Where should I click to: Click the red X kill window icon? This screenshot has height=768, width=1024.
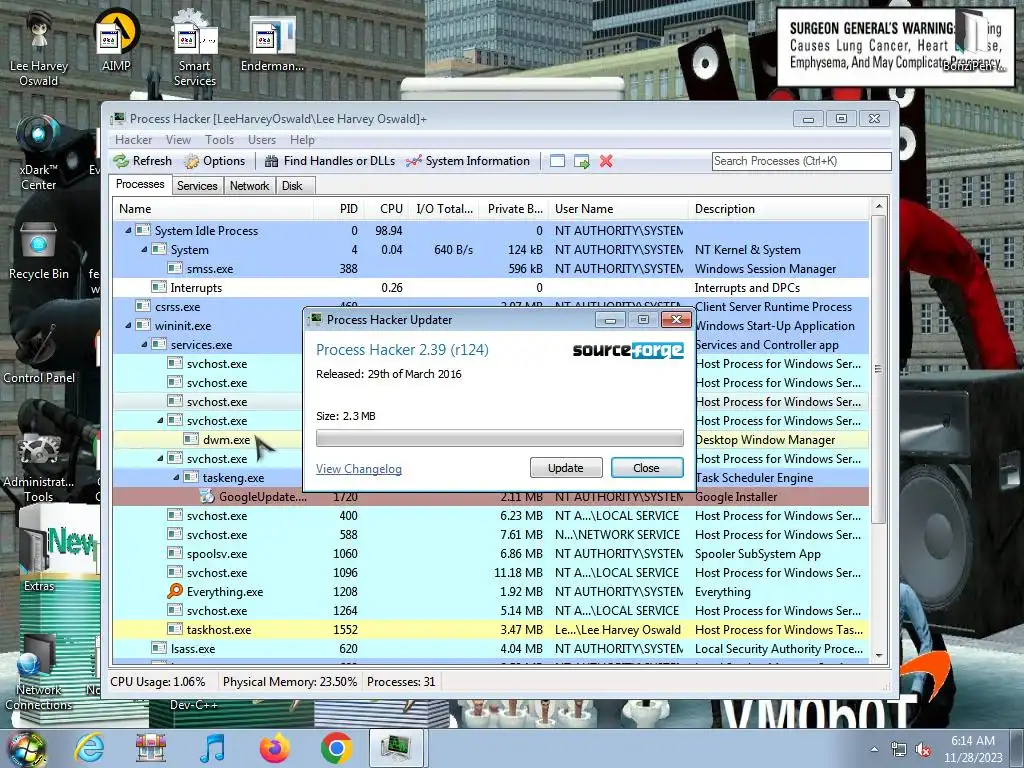[606, 161]
